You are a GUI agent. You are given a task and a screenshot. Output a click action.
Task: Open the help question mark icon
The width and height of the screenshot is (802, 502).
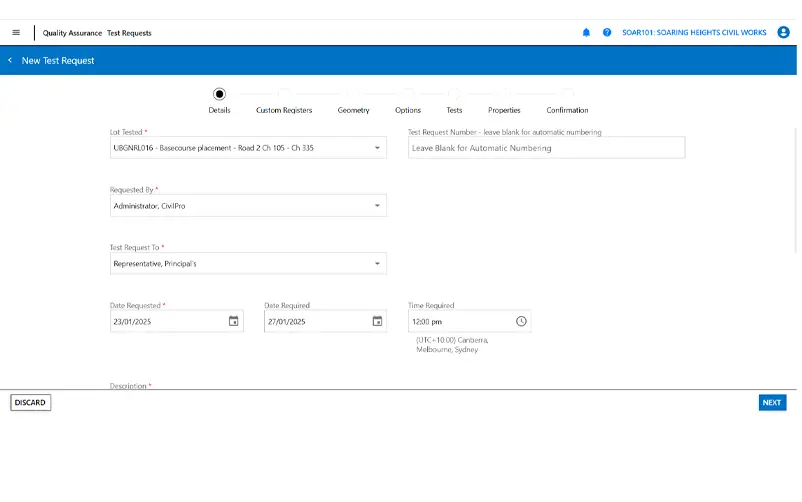[x=607, y=33]
